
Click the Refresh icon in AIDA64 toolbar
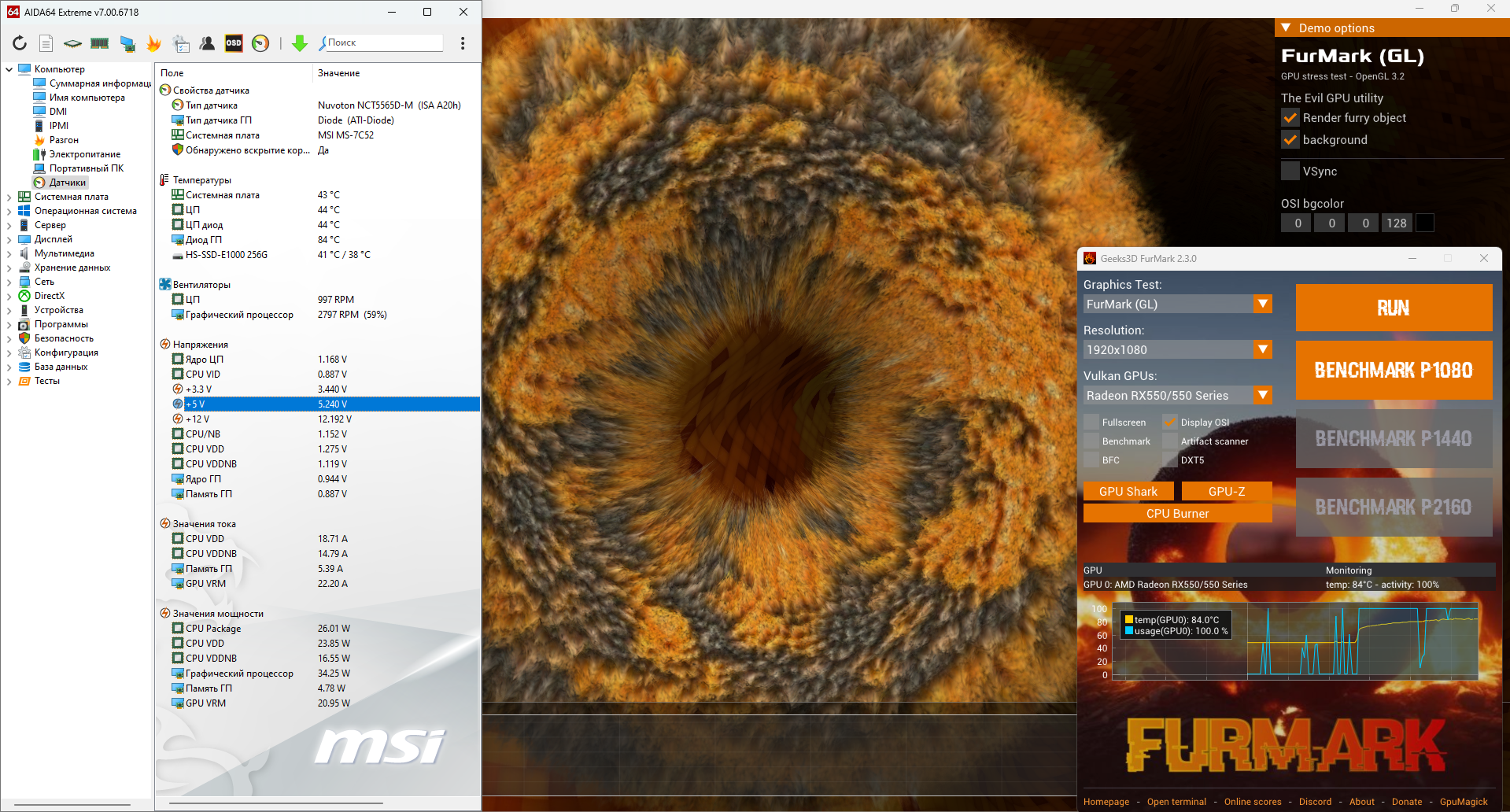click(x=20, y=43)
